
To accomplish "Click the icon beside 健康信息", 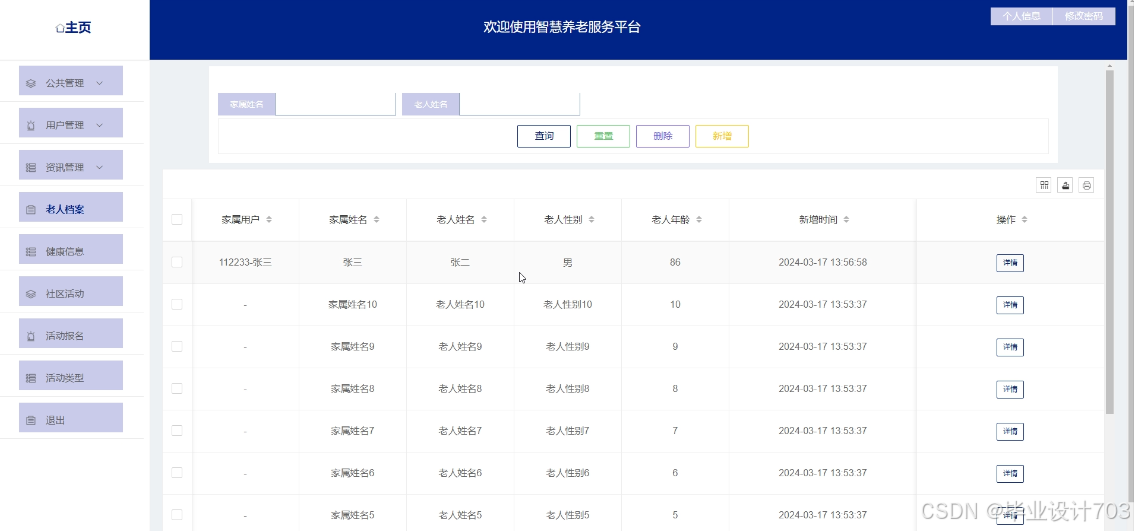I will [x=30, y=252].
